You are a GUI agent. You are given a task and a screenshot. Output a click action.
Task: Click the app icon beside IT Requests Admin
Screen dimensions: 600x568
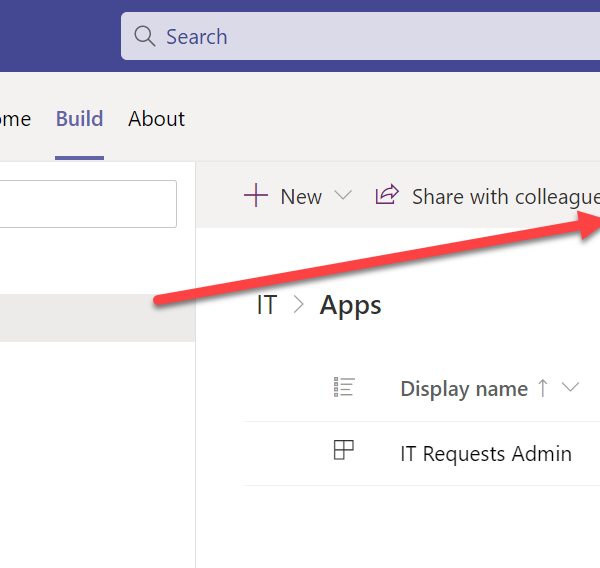pos(344,452)
